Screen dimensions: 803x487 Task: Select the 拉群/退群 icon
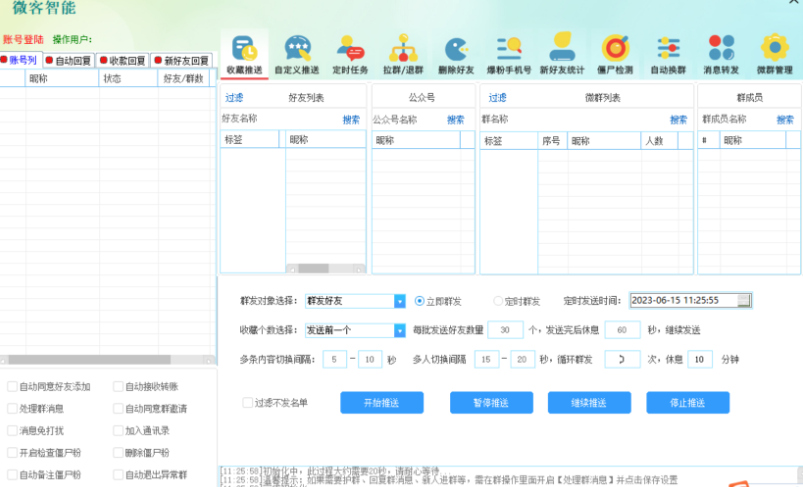coord(403,48)
